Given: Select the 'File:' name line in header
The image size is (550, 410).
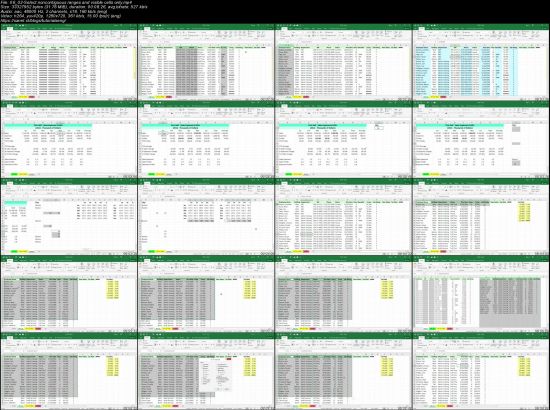Looking at the screenshot, I should 66,2.
